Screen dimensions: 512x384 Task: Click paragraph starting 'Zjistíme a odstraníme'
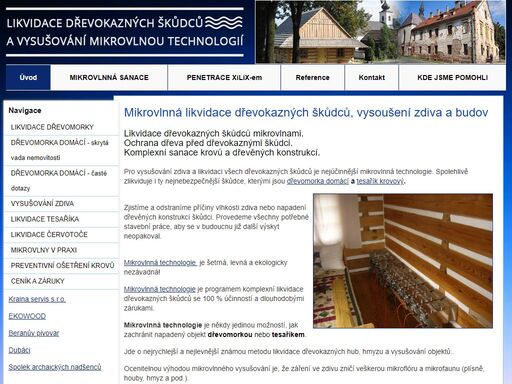[216, 222]
